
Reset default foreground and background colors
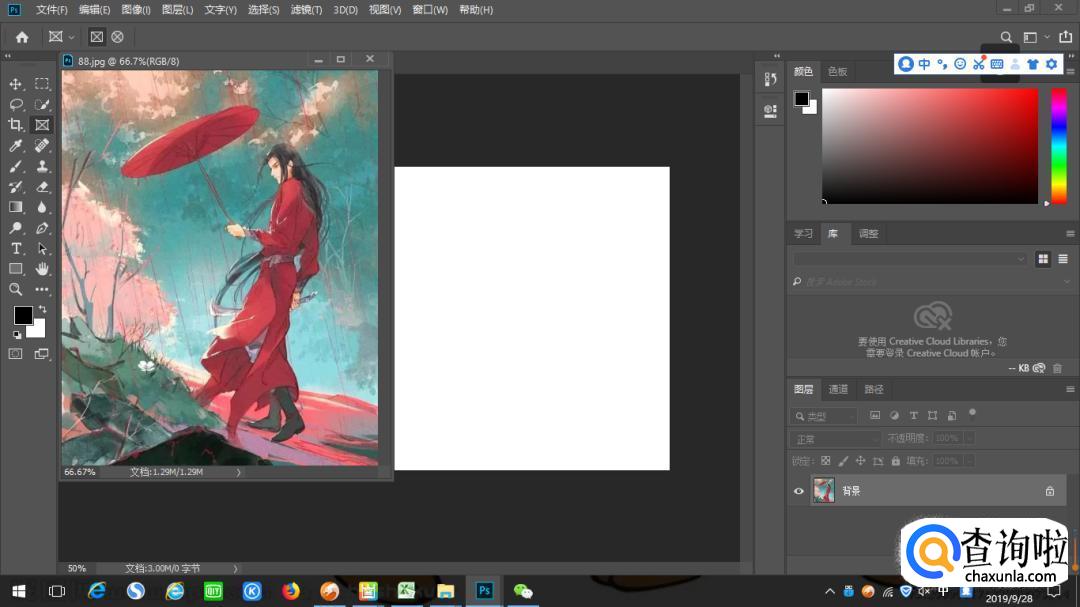(x=17, y=335)
